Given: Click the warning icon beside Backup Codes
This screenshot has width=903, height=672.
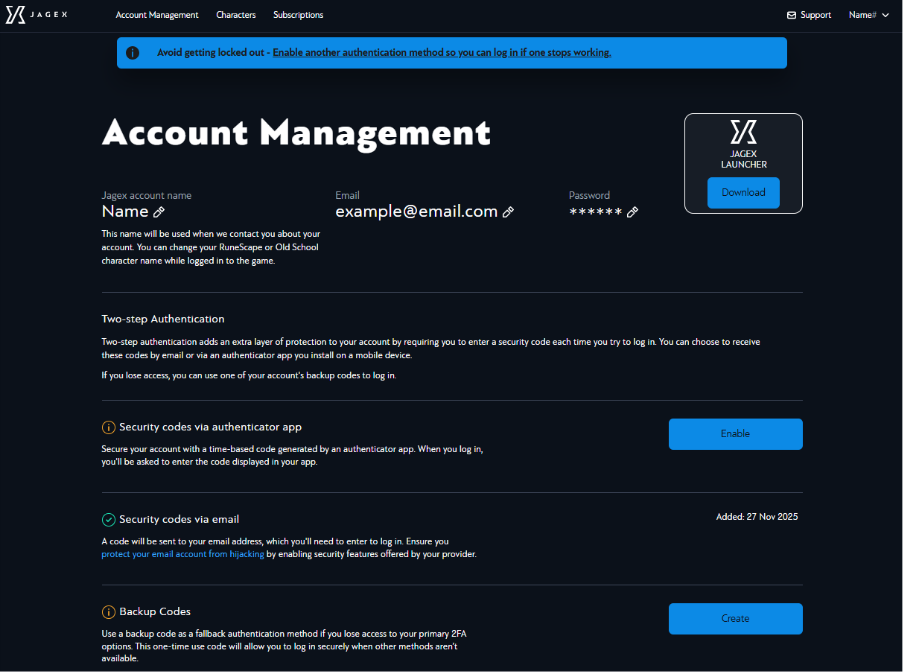Looking at the screenshot, I should (108, 612).
